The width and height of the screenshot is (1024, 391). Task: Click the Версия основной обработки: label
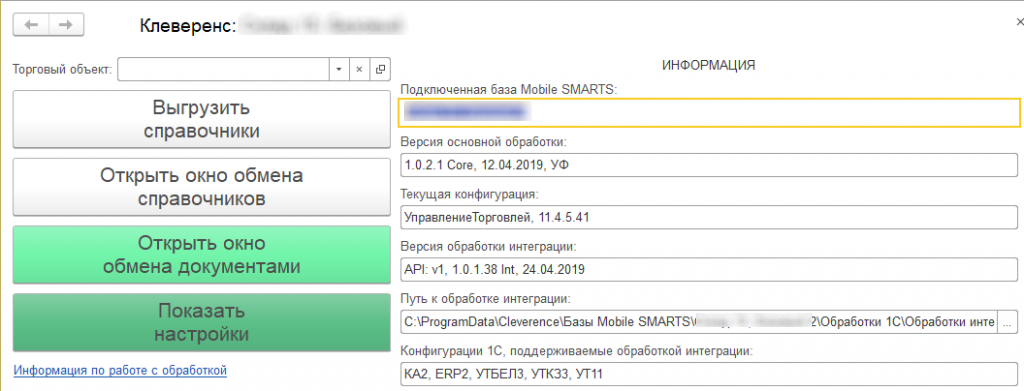point(482,142)
